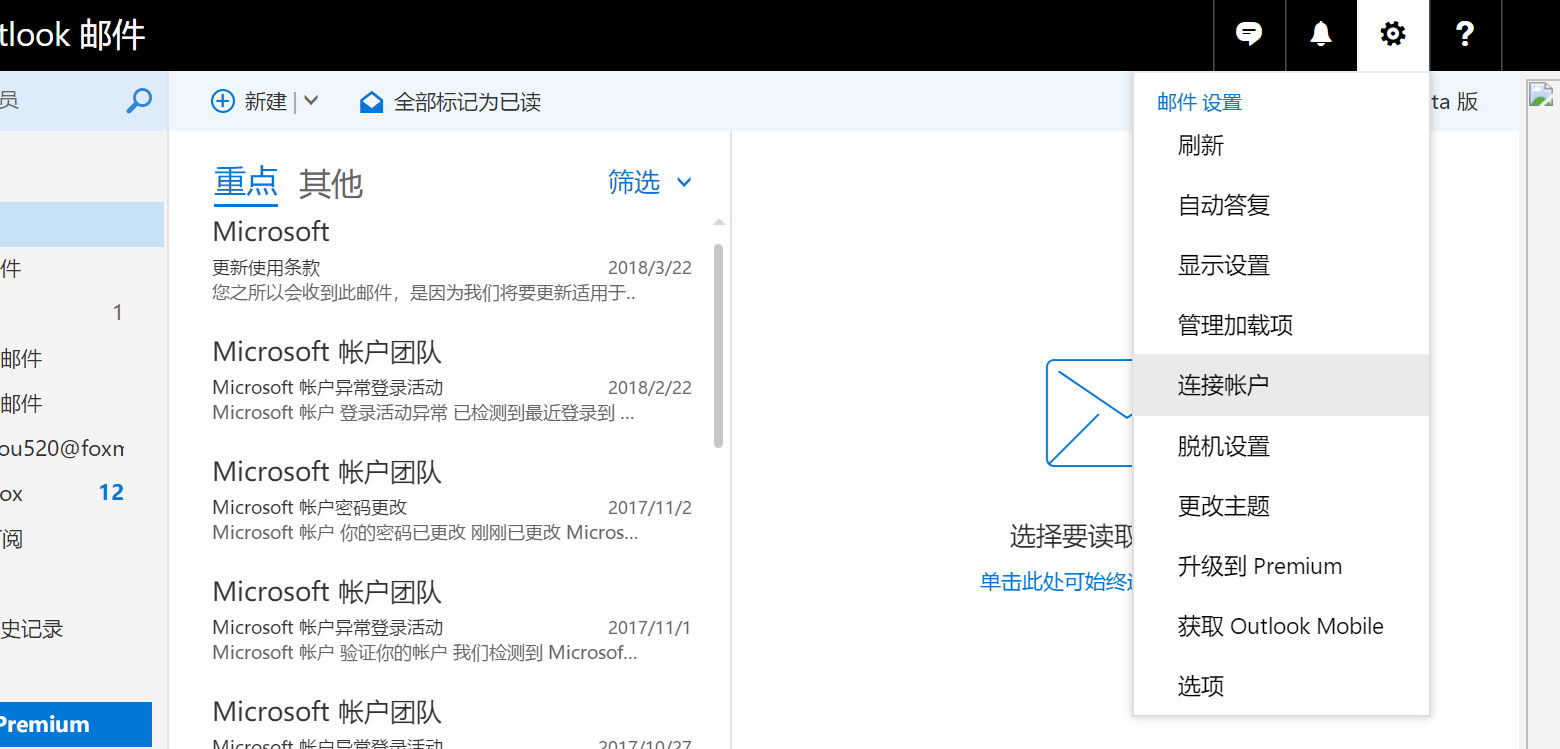Open email partially showing 2017/10/27

[x=452, y=722]
